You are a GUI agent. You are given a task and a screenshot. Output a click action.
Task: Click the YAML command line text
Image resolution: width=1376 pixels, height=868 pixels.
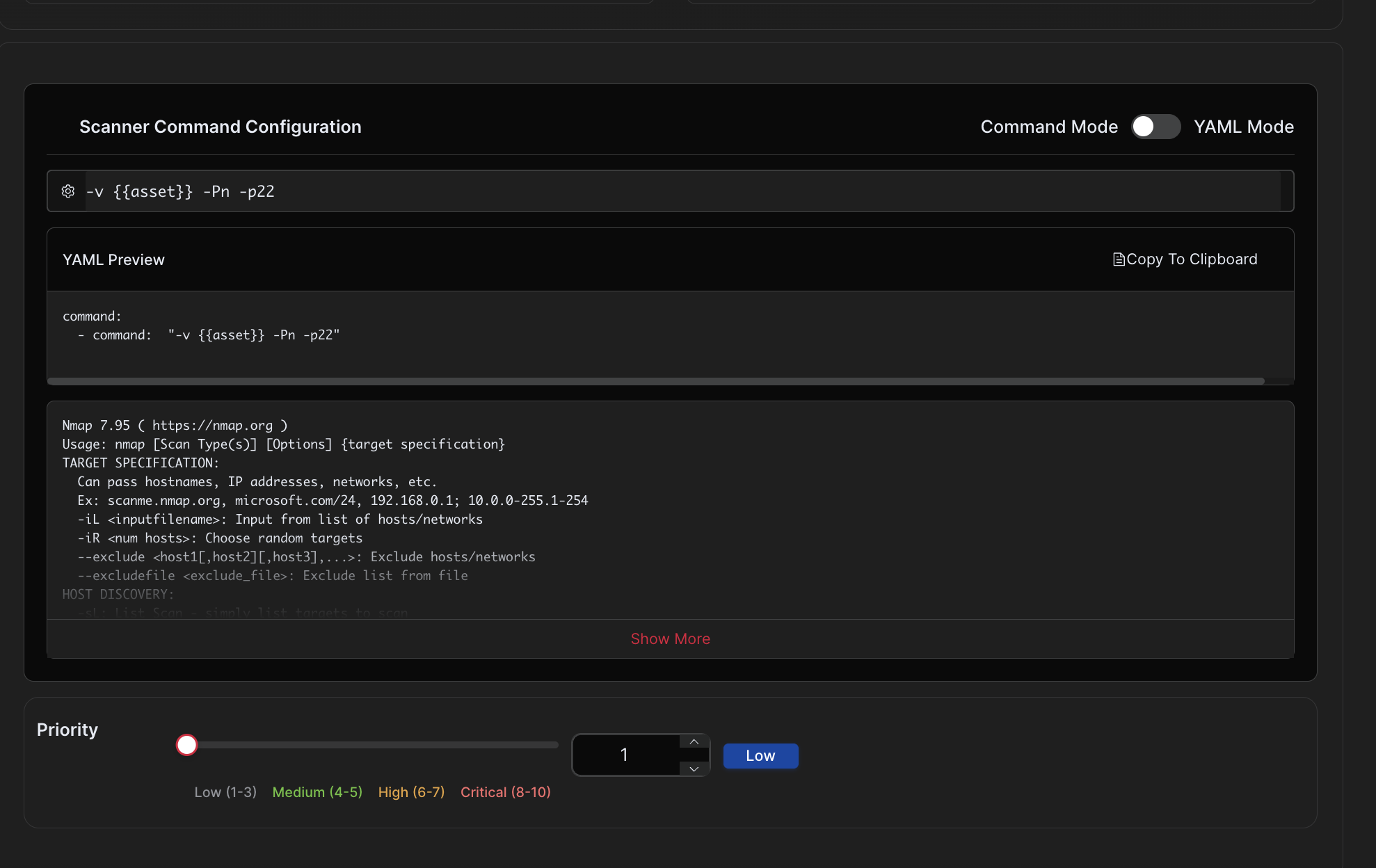coord(209,335)
